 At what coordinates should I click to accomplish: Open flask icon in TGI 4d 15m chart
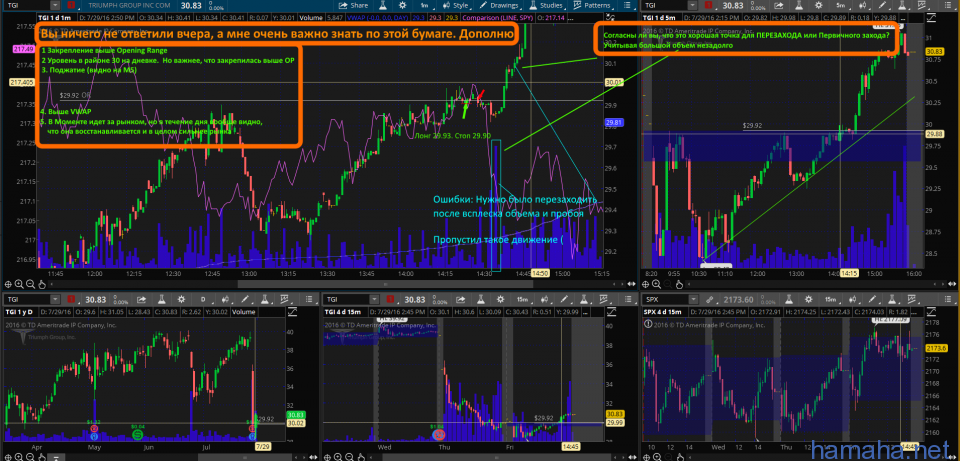point(481,299)
